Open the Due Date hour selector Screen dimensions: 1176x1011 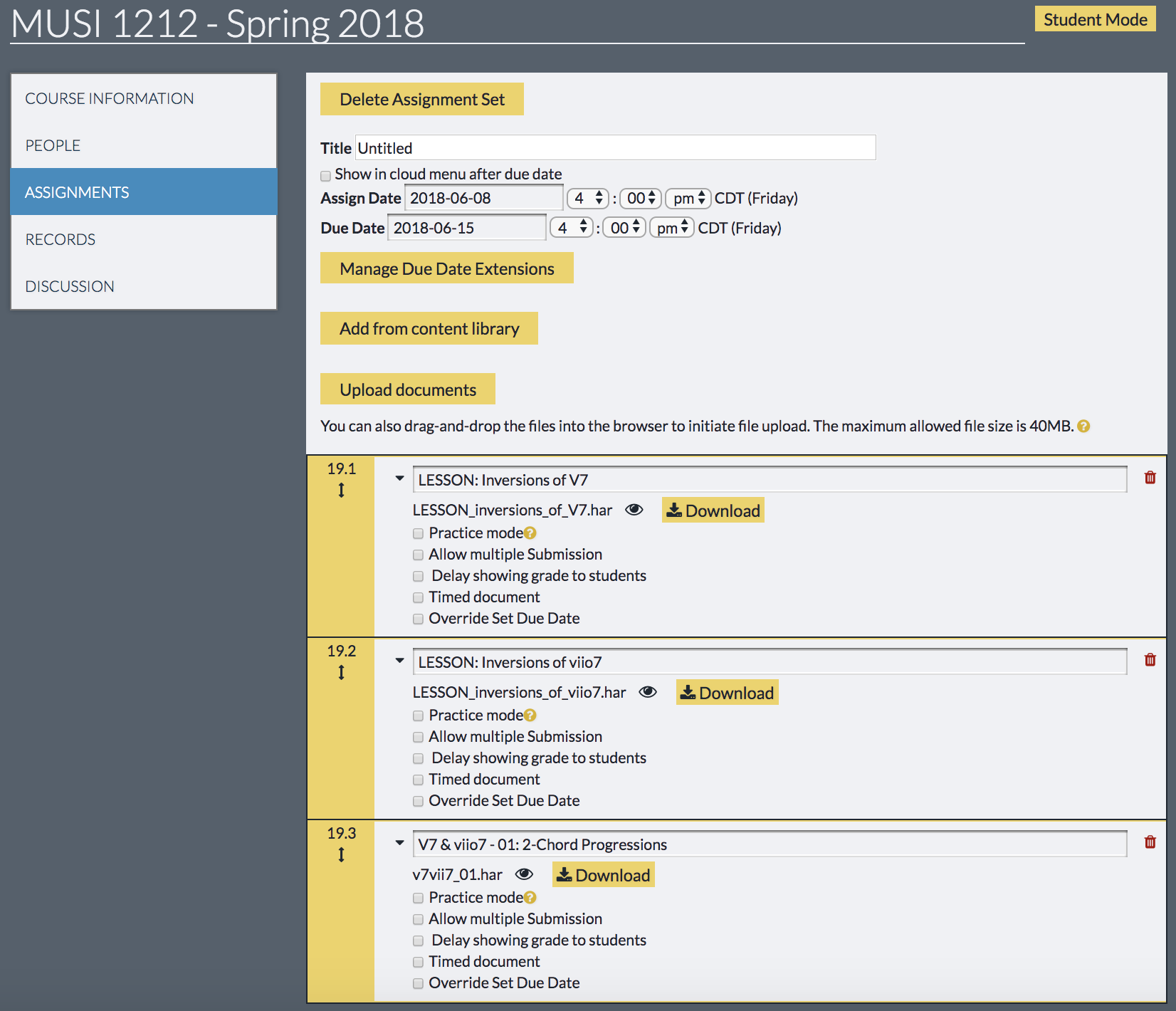(571, 228)
